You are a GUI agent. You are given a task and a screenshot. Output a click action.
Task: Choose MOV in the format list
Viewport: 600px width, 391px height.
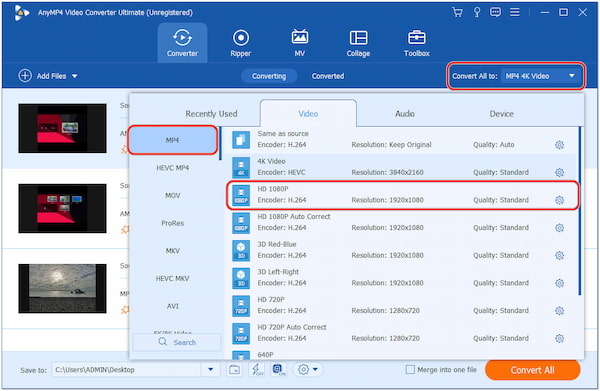click(173, 196)
